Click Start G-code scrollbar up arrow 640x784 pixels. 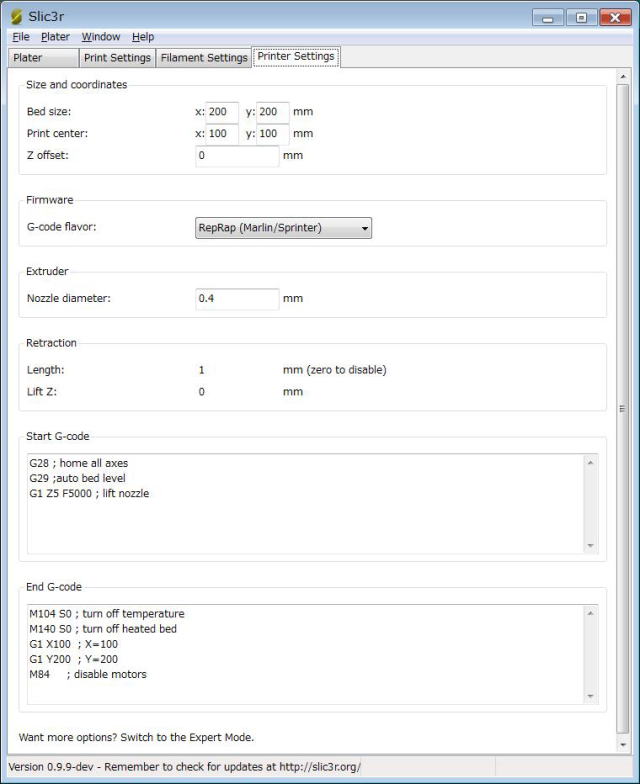[590, 462]
